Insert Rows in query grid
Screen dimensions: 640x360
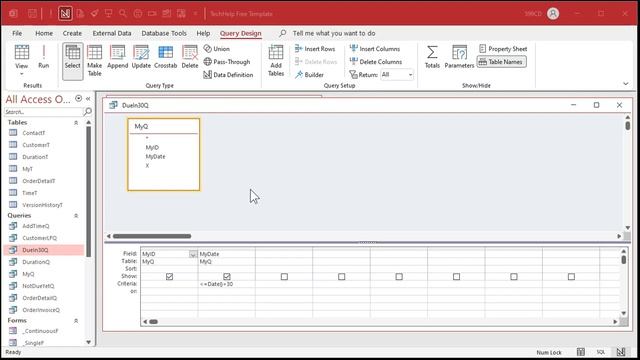315,49
